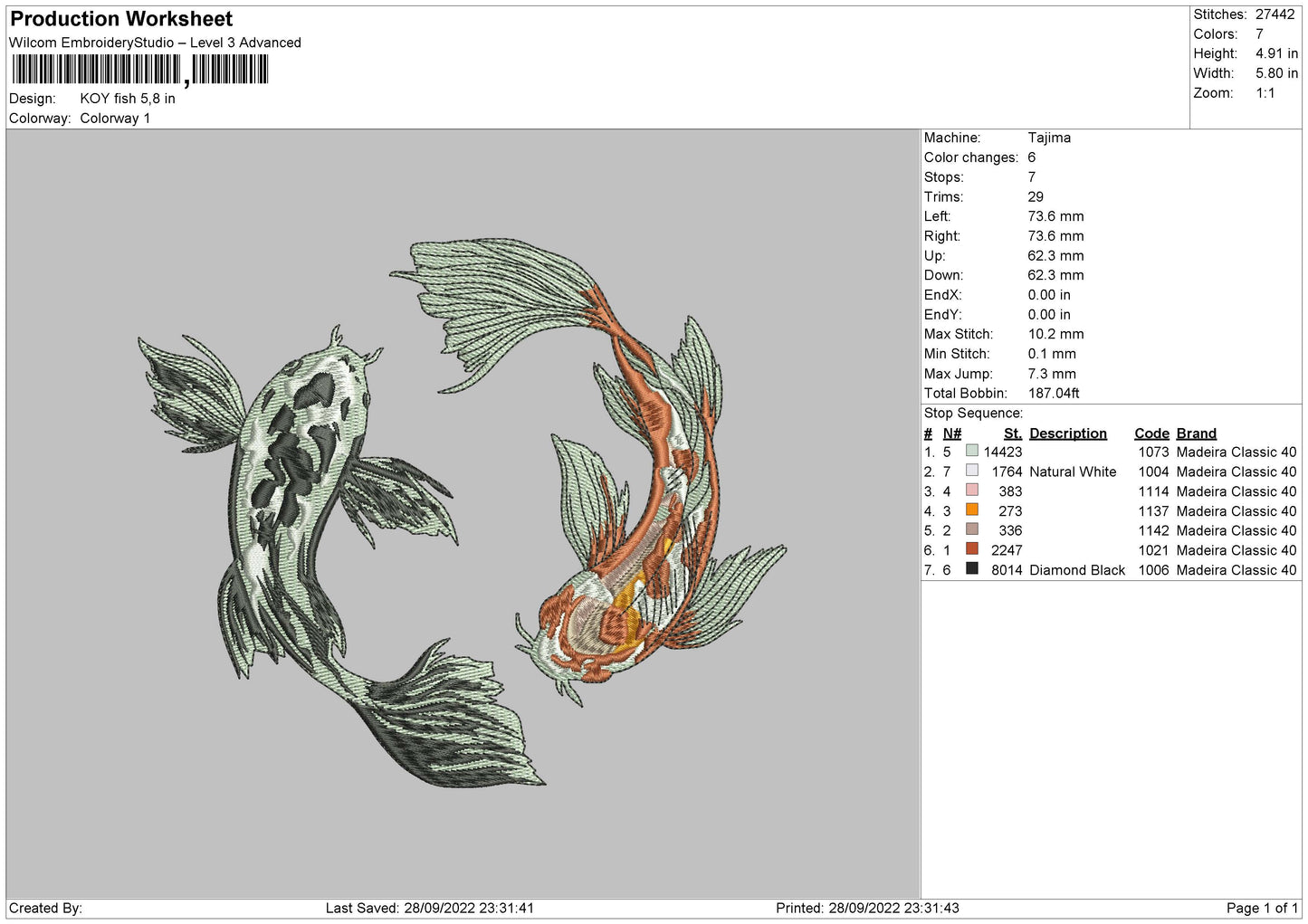Click the N# column header
The width and height of the screenshot is (1308, 924).
951,433
